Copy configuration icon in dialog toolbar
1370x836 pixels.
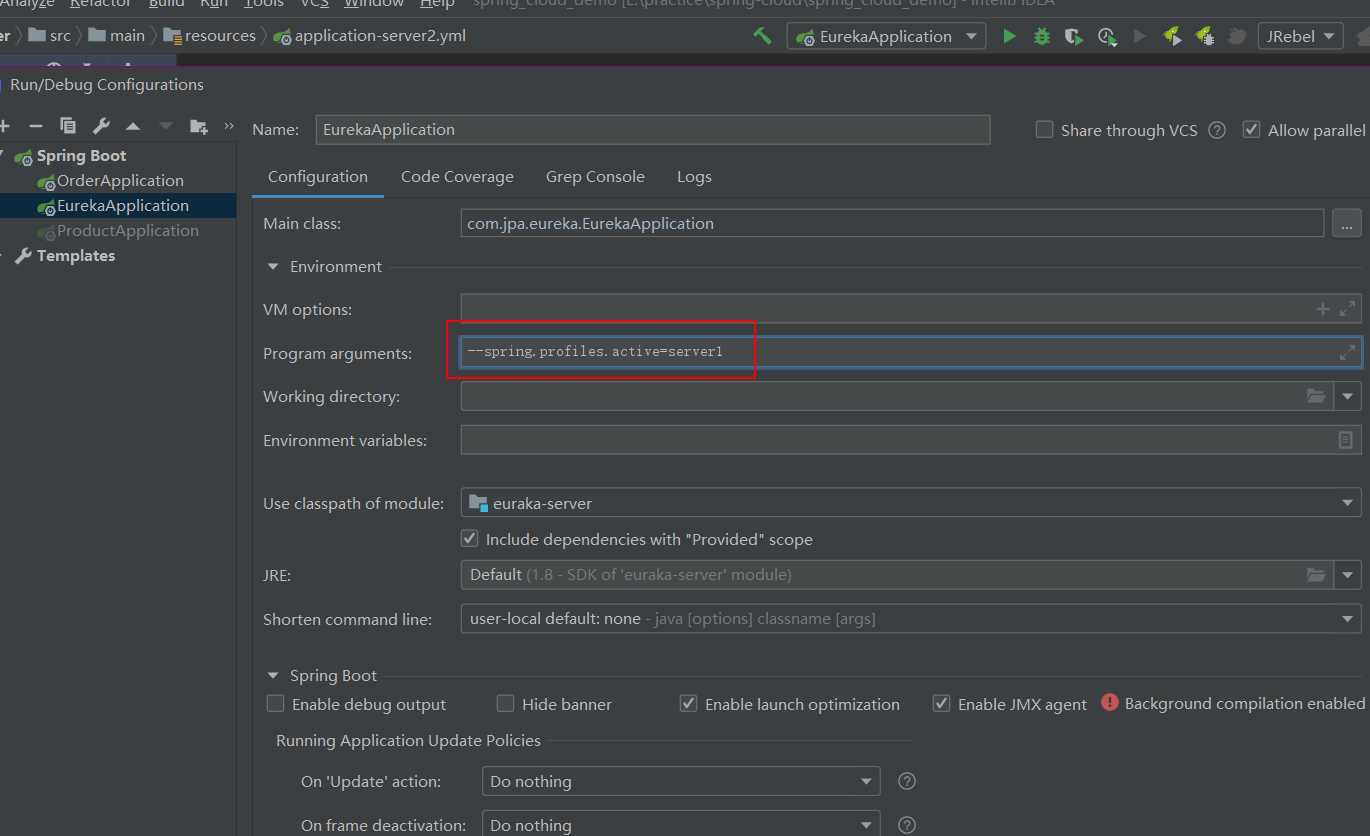[x=68, y=126]
